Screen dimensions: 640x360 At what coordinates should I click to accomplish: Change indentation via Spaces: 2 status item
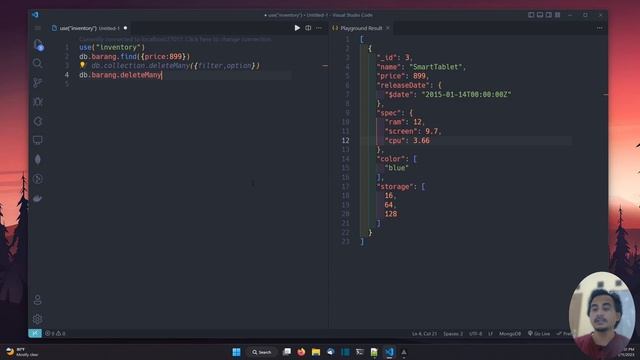point(453,333)
